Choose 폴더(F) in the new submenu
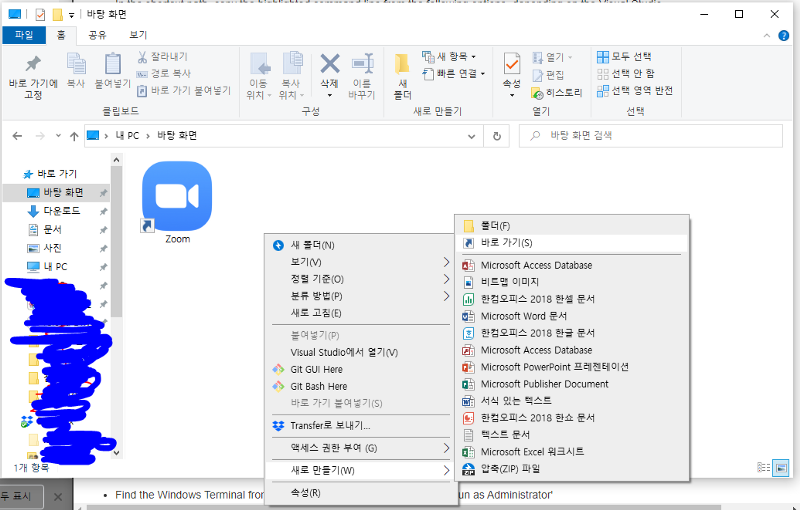This screenshot has height=510, width=800. (x=571, y=226)
